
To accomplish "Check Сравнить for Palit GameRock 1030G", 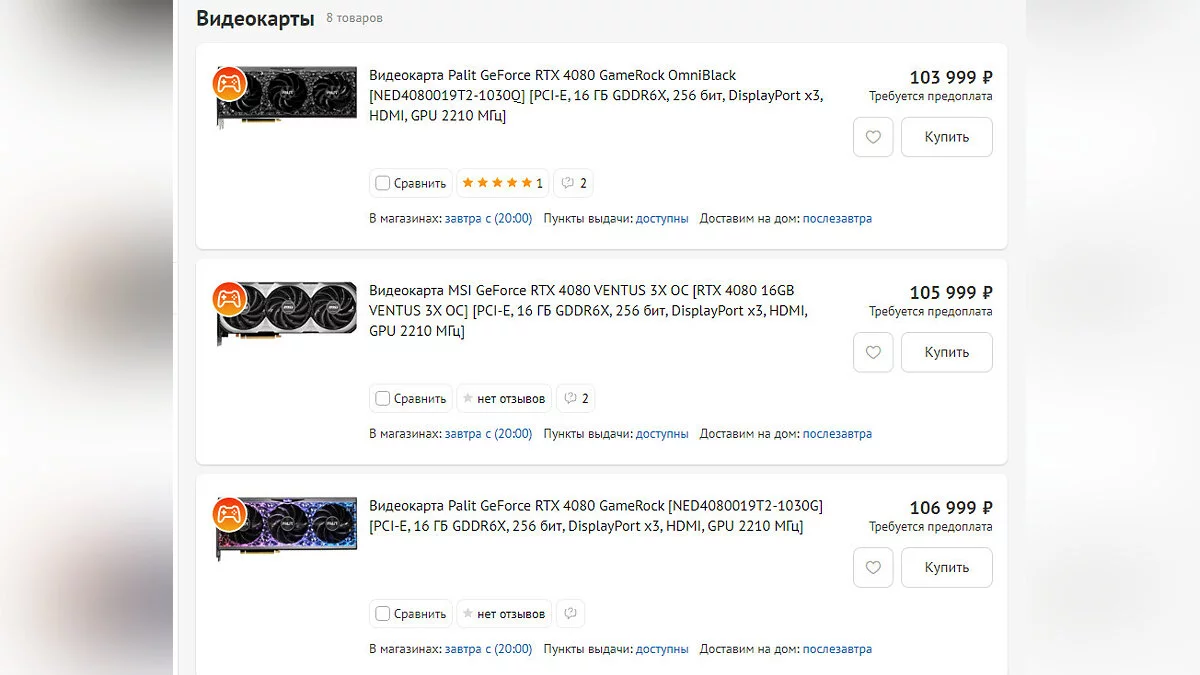I will [x=410, y=613].
